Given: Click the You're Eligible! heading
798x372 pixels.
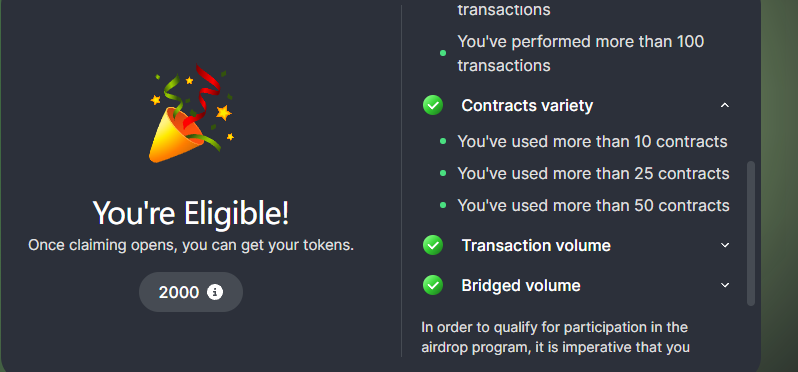Looking at the screenshot, I should pyautogui.click(x=191, y=212).
